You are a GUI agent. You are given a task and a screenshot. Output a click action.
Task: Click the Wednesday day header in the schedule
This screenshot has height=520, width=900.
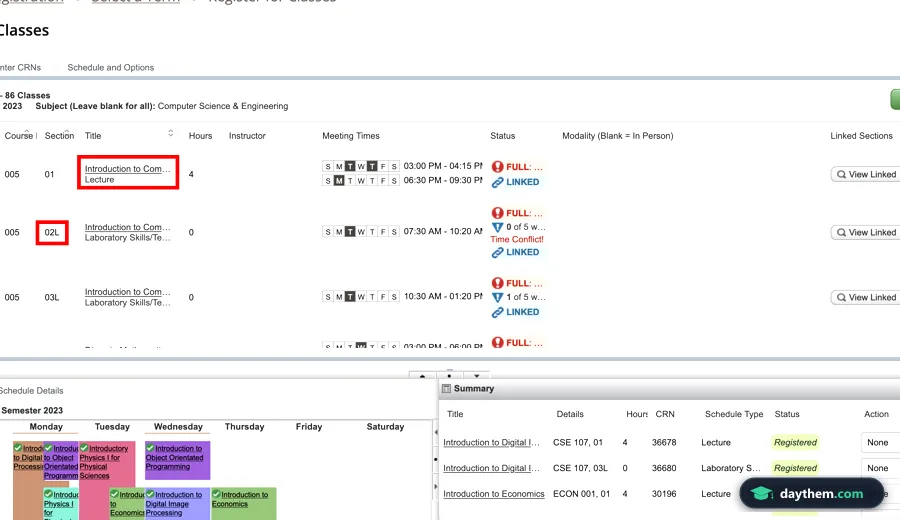pyautogui.click(x=178, y=426)
